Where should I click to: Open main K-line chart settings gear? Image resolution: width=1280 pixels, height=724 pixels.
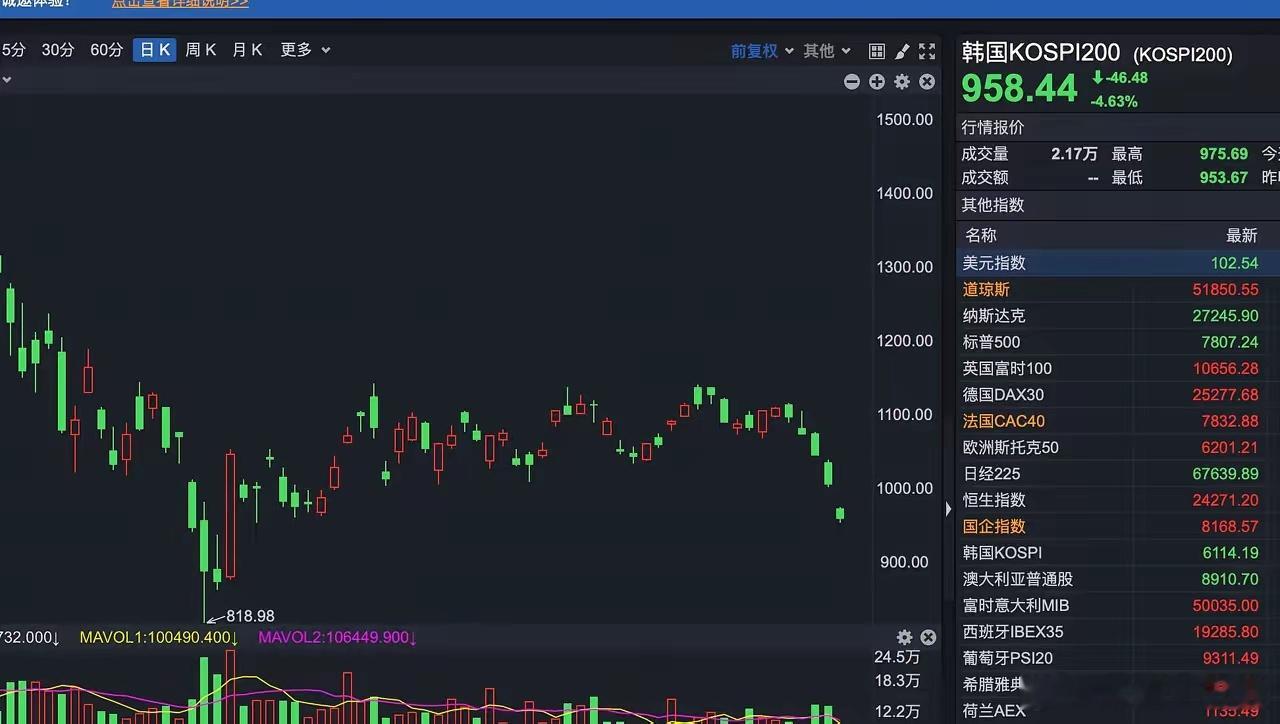pos(902,82)
